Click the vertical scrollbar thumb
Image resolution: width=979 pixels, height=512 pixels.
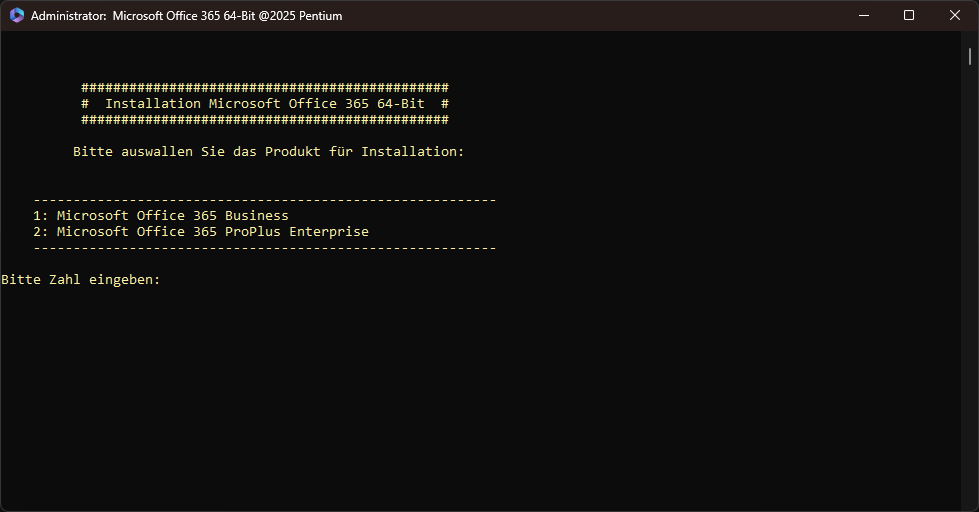[970, 54]
